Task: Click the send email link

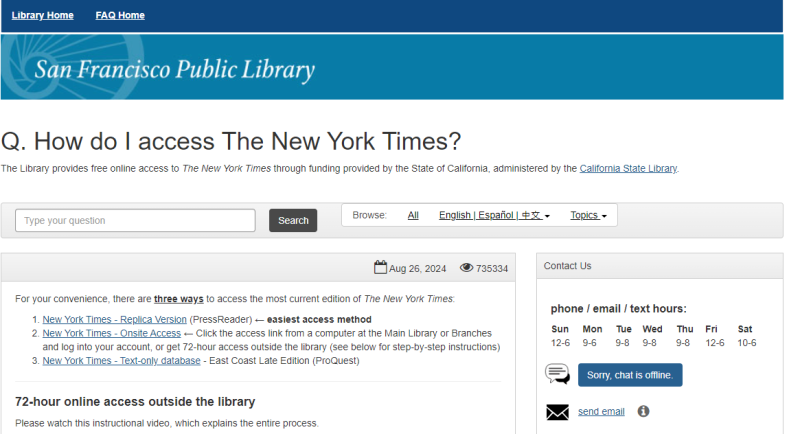Action: (x=601, y=411)
